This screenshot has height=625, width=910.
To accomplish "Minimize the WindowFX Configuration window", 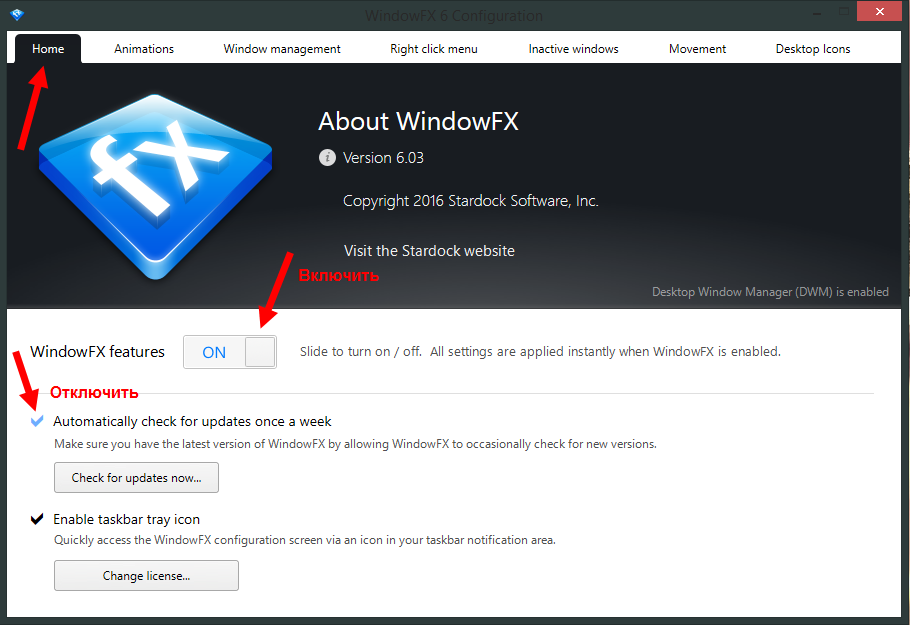I will 817,13.
